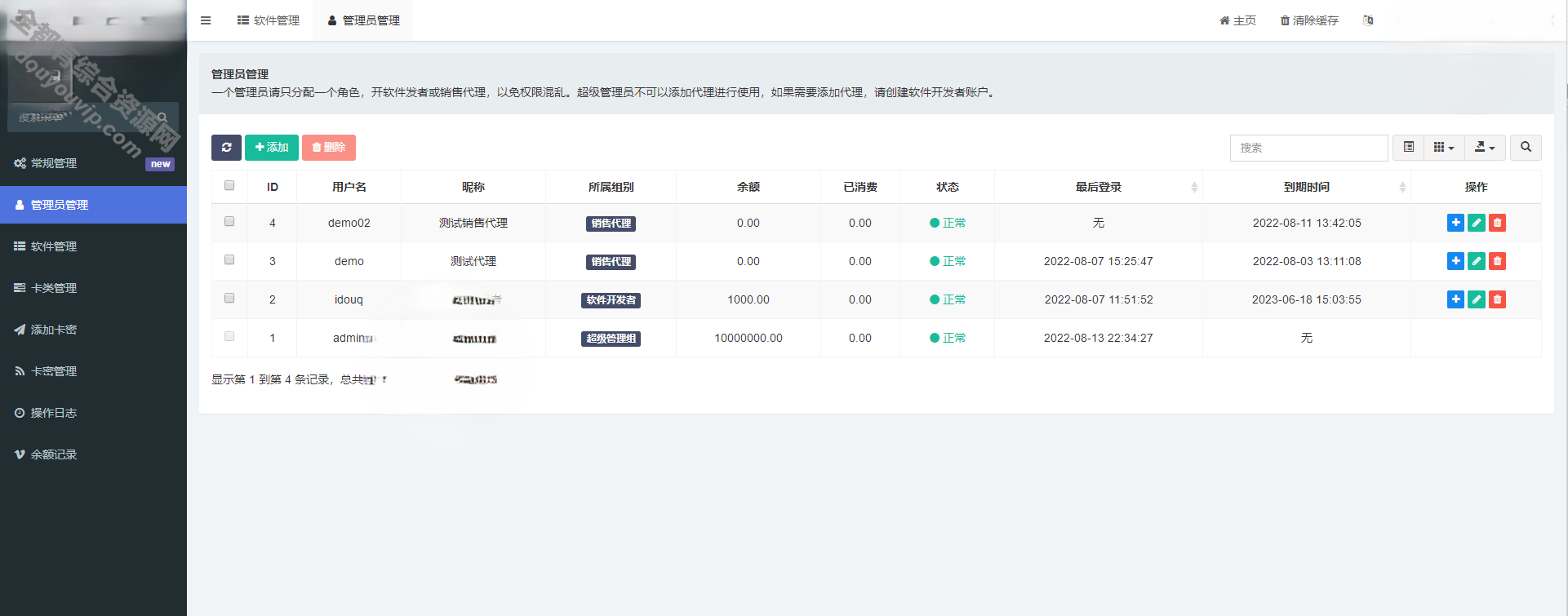This screenshot has width=1568, height=616.
Task: Edit the idouq user with the pencil icon
Action: point(1477,299)
